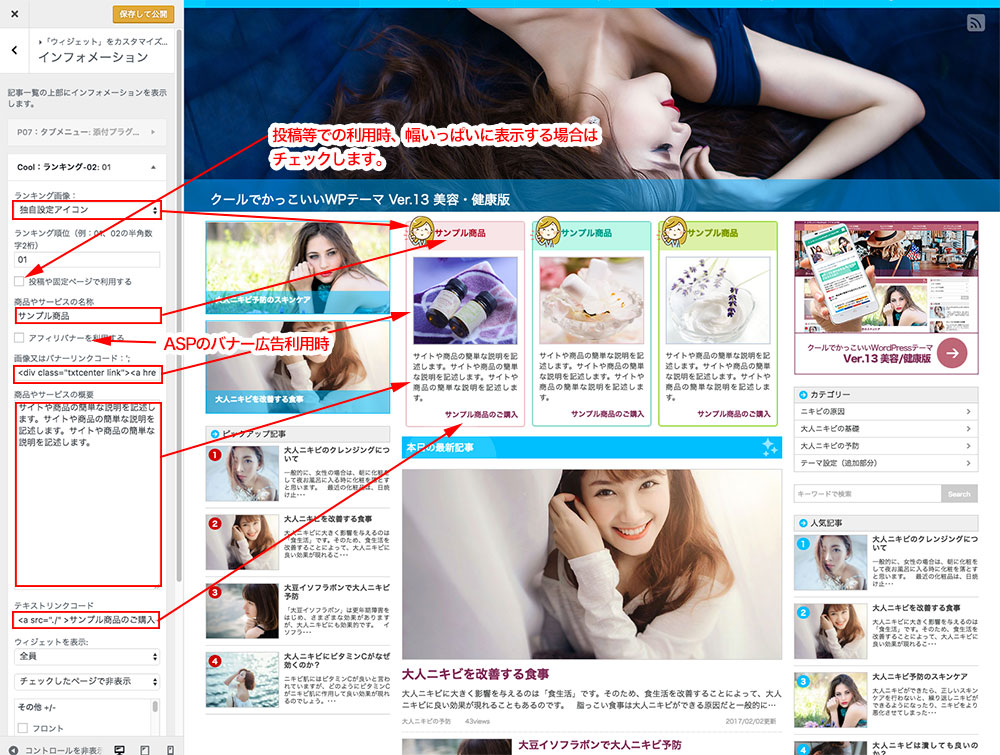Screen dimensions: 1000x755
Task: Open the 全員 visibility dropdown
Action: (87, 656)
